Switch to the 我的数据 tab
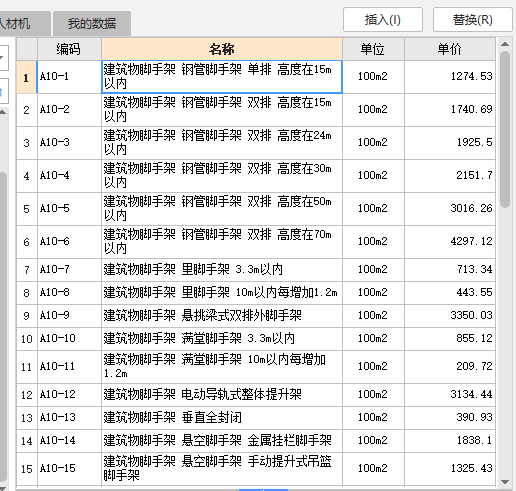 (x=92, y=23)
